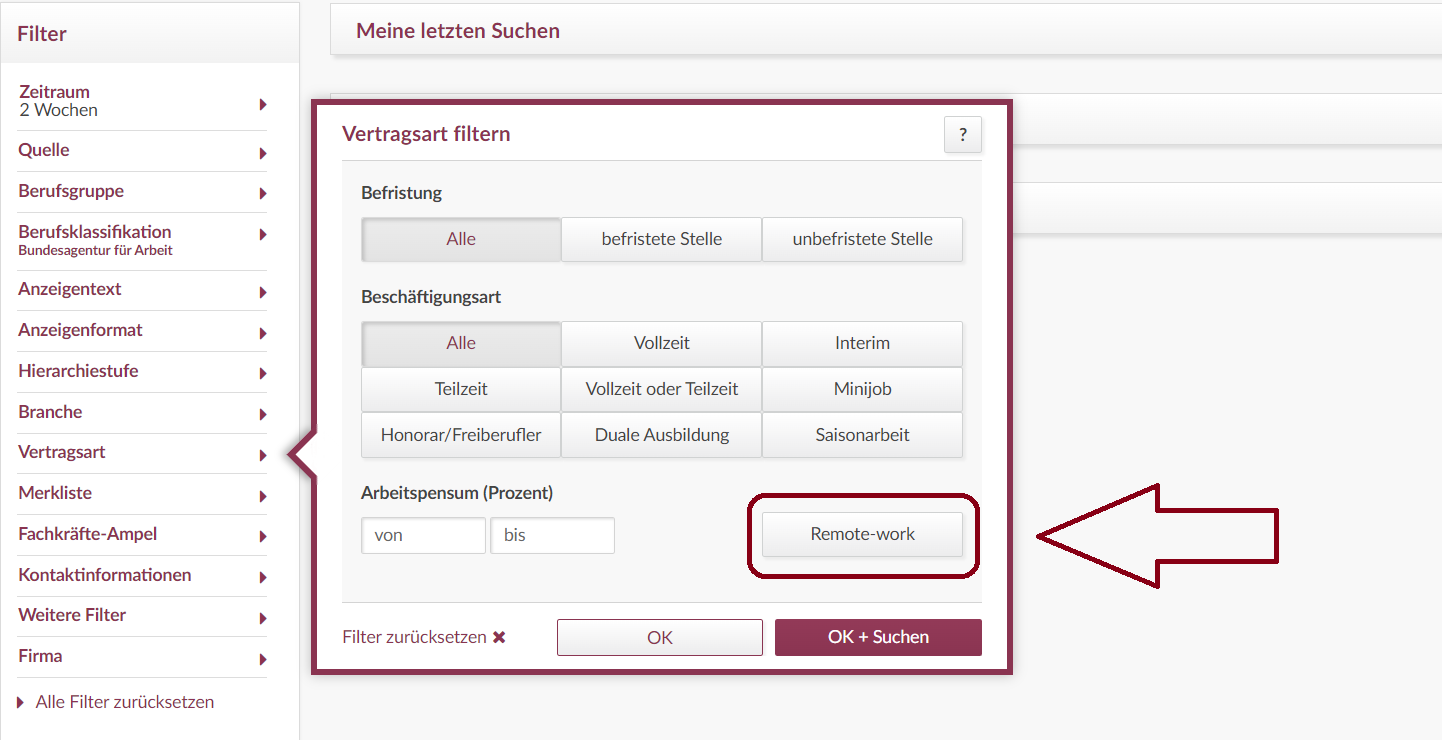Screen dimensions: 1442x740
Task: Click the OK + Suchen button
Action: tap(878, 637)
